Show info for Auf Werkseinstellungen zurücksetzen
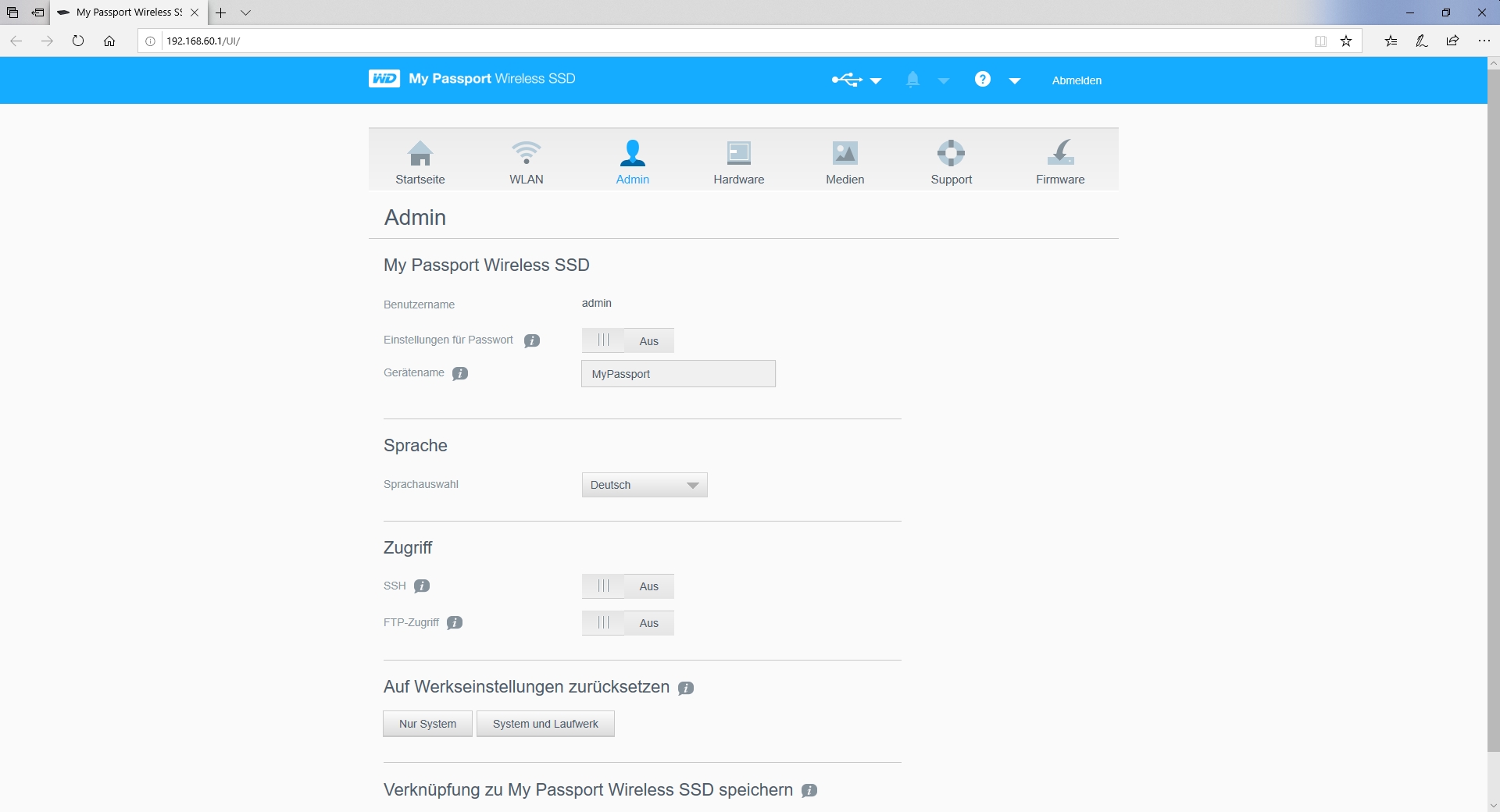The height and width of the screenshot is (812, 1500). pyautogui.click(x=686, y=688)
